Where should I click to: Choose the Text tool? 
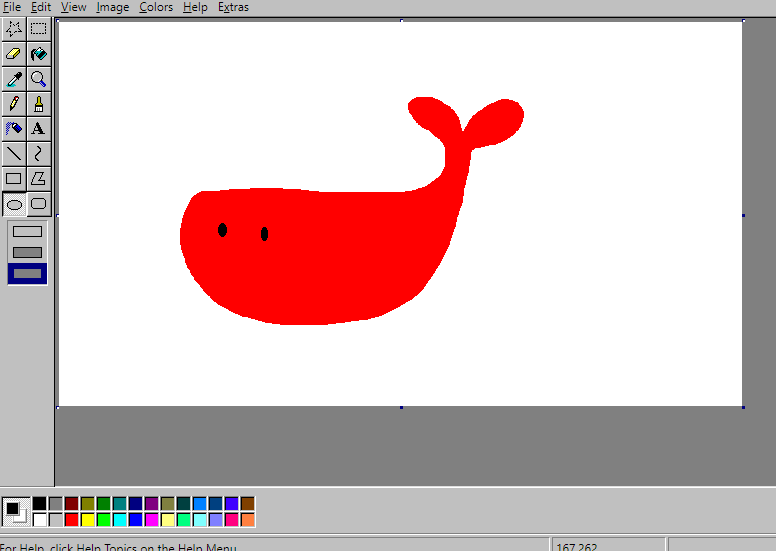39,129
